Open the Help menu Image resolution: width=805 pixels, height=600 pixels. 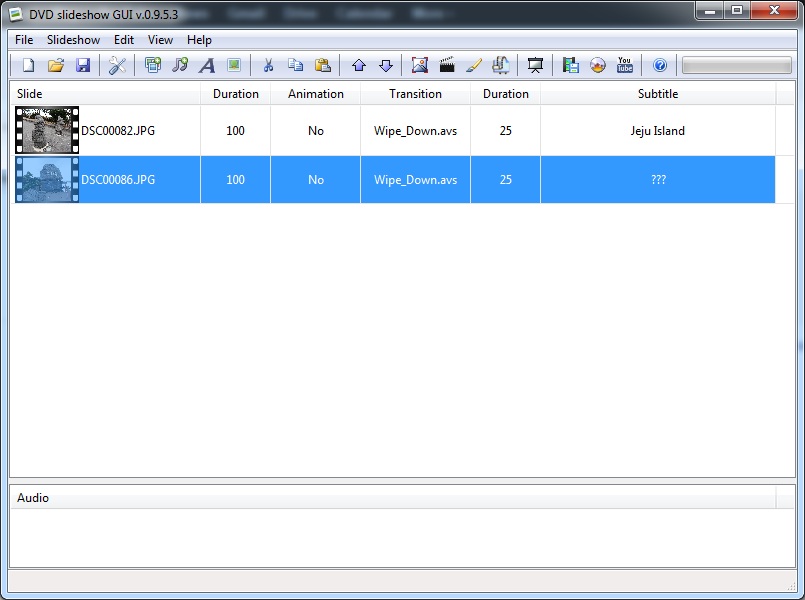(199, 40)
